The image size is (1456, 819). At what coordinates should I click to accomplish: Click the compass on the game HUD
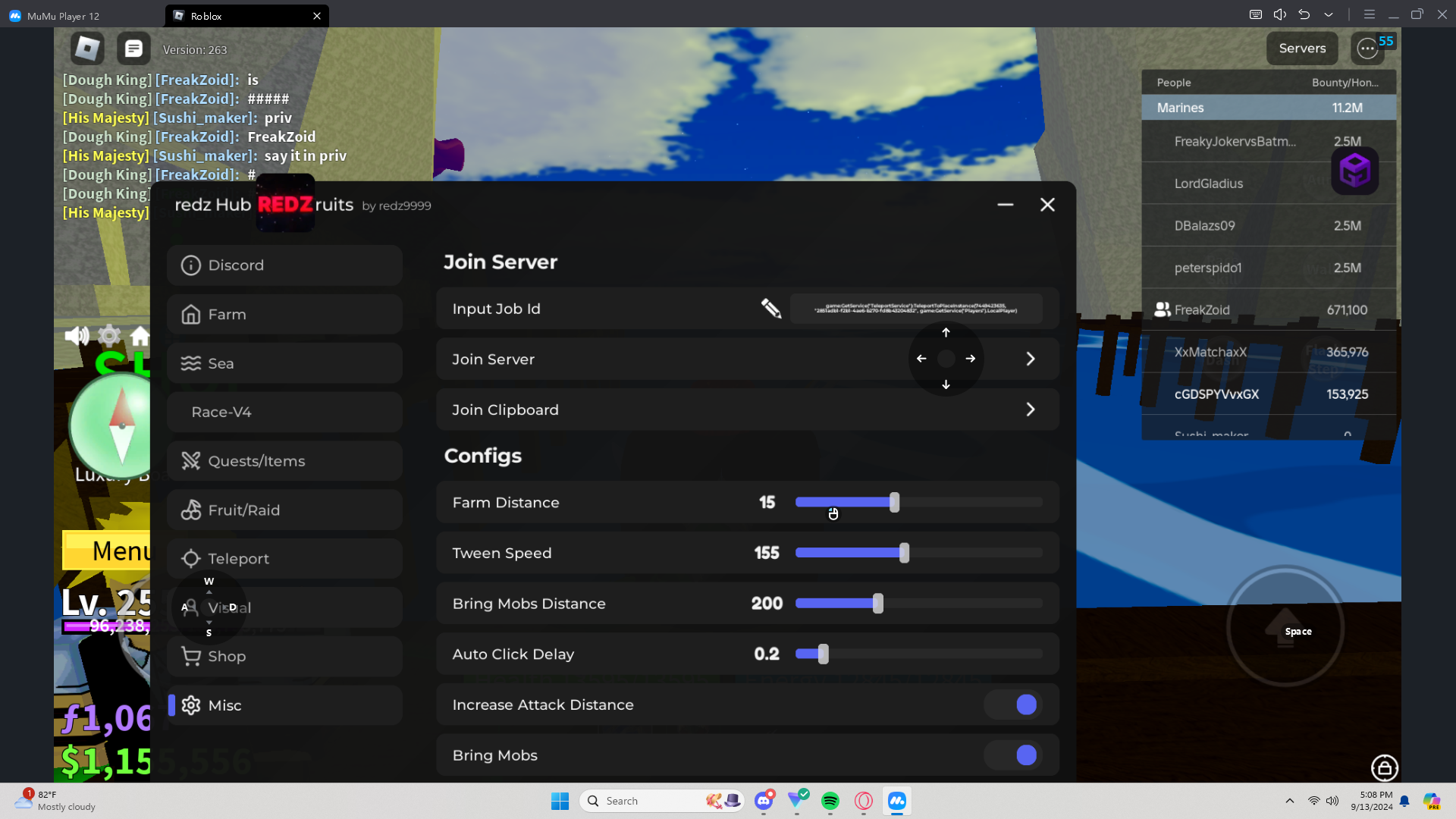tap(121, 425)
